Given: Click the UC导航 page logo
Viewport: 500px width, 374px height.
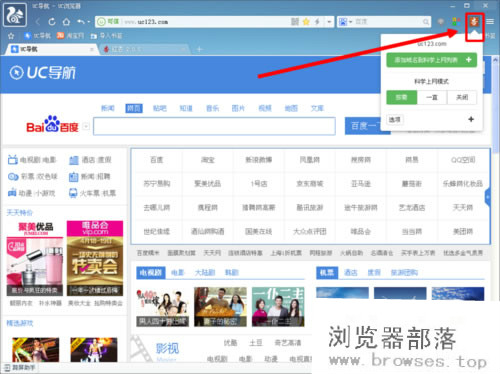Looking at the screenshot, I should tap(43, 73).
